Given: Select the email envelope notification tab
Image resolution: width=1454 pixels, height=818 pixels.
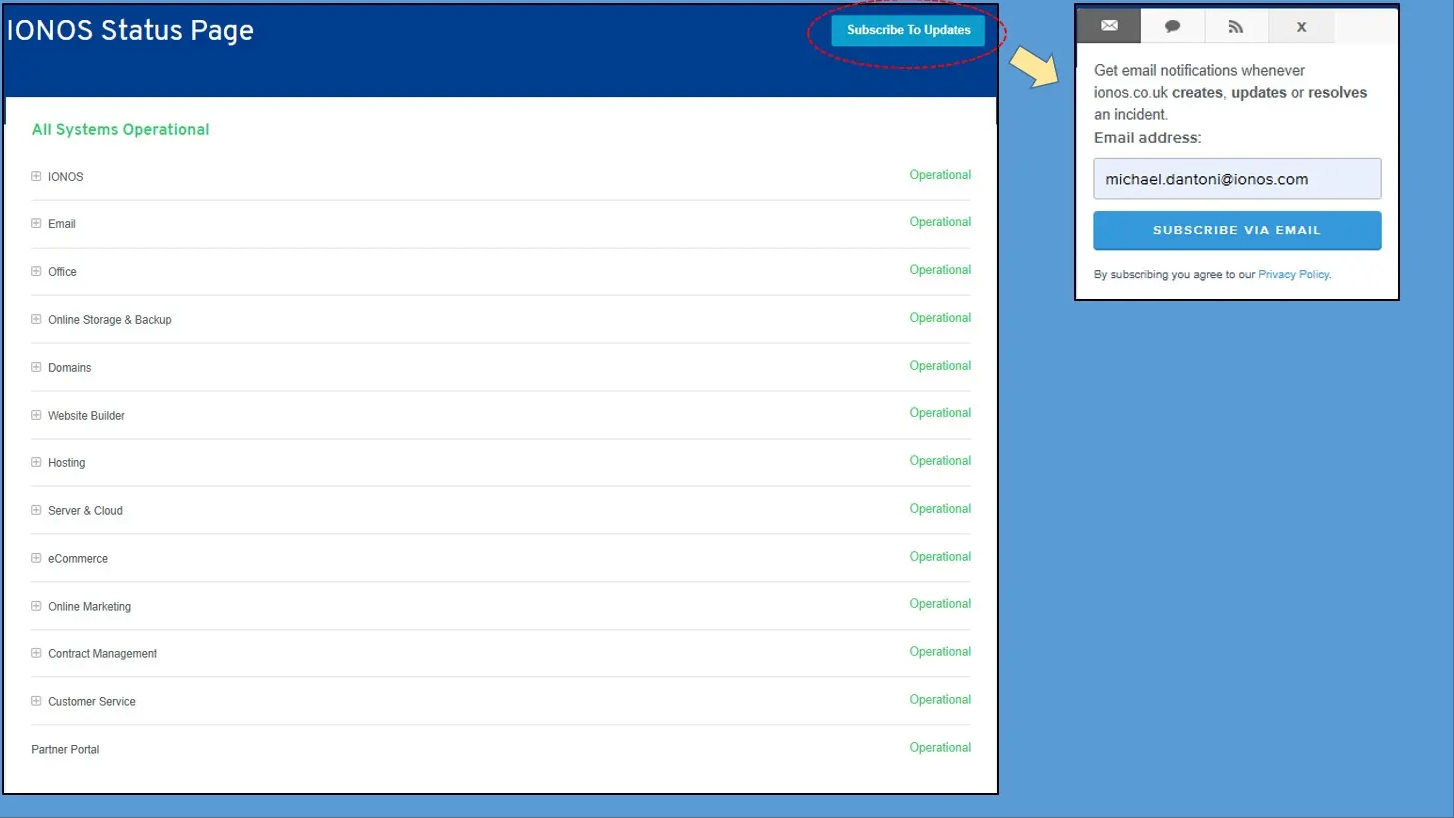Looking at the screenshot, I should click(x=1109, y=27).
